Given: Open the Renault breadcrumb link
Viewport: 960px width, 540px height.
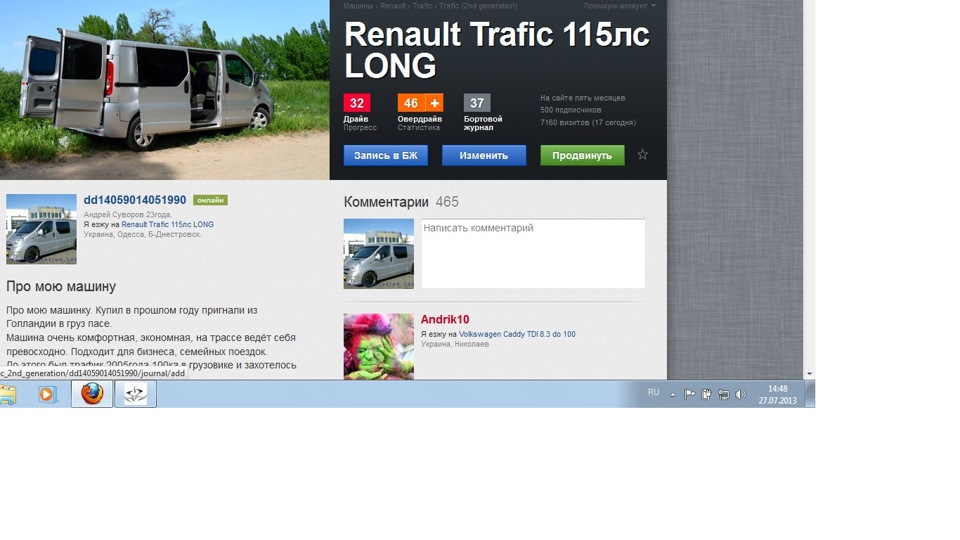Looking at the screenshot, I should 392,6.
